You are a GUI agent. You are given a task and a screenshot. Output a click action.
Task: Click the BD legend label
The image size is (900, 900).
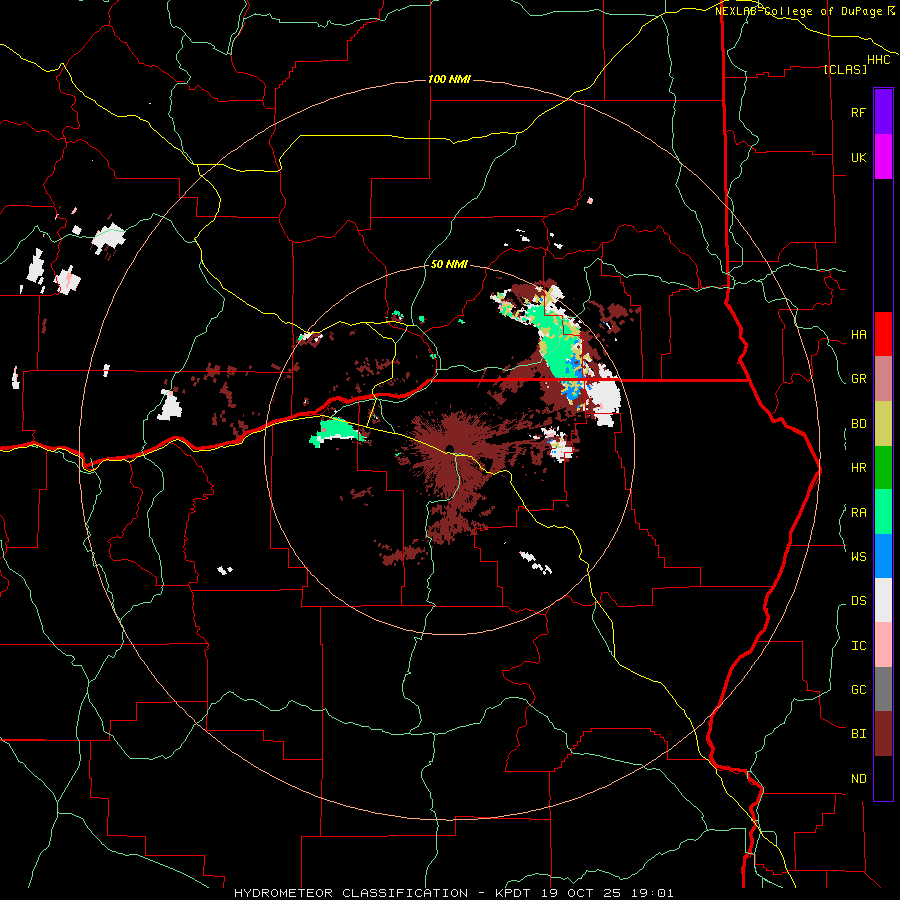[858, 424]
